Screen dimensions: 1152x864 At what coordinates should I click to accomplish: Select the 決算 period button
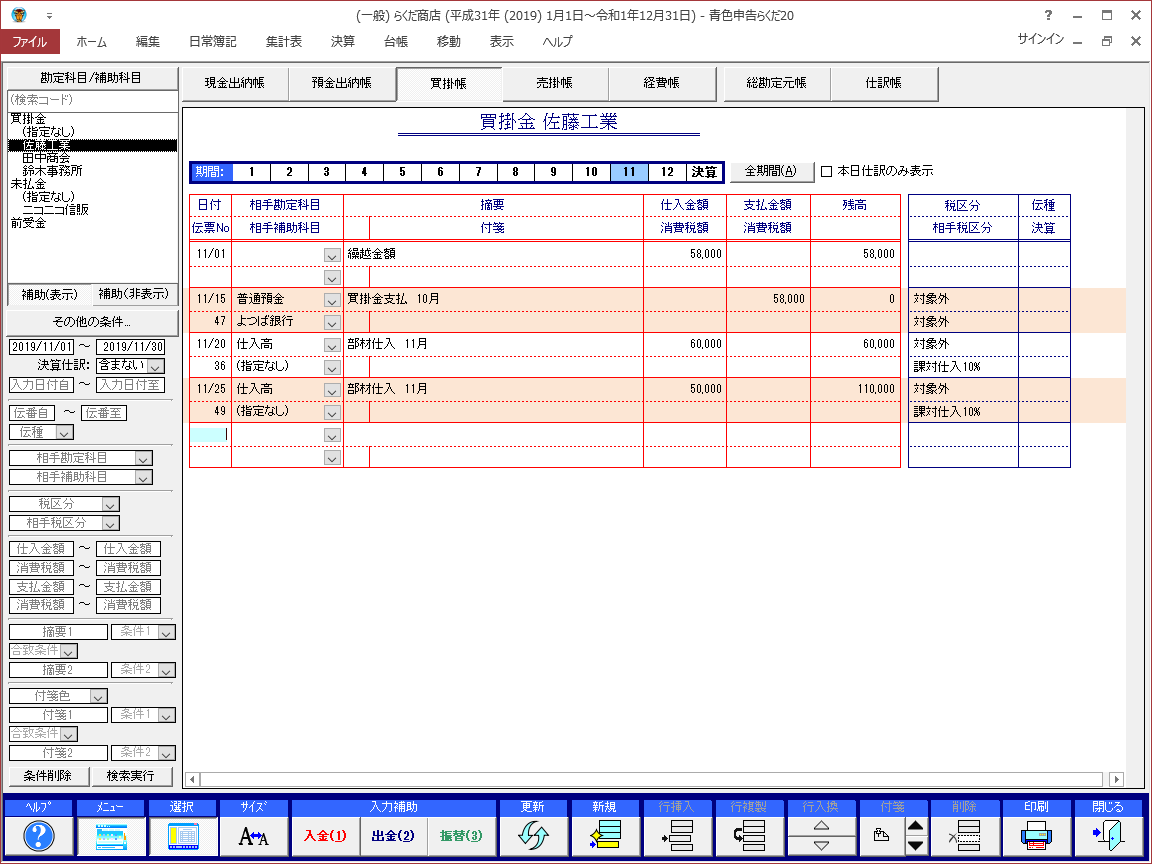(705, 172)
